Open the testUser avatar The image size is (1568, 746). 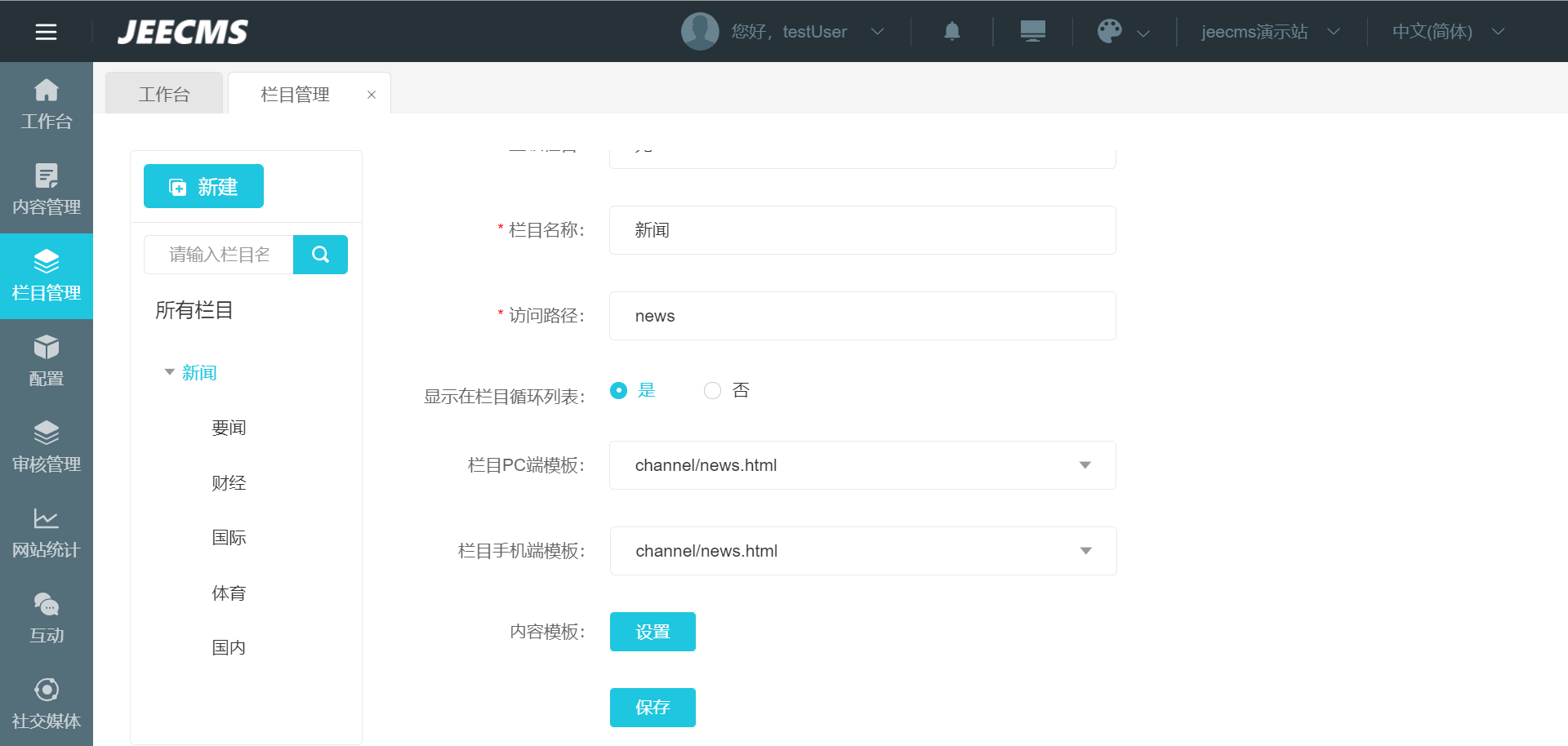click(700, 31)
